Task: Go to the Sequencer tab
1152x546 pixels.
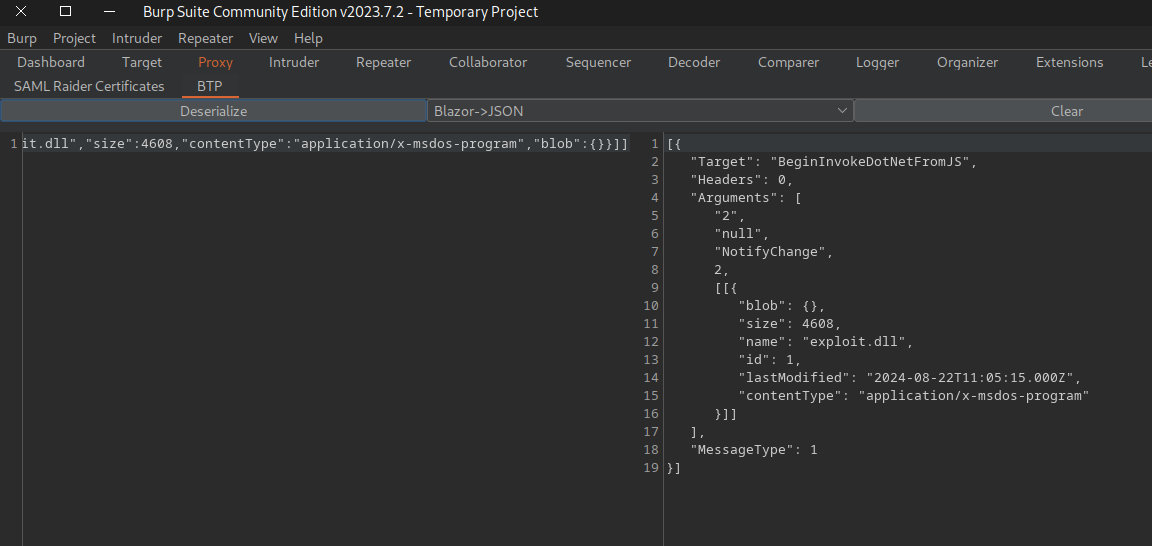Action: (x=598, y=62)
